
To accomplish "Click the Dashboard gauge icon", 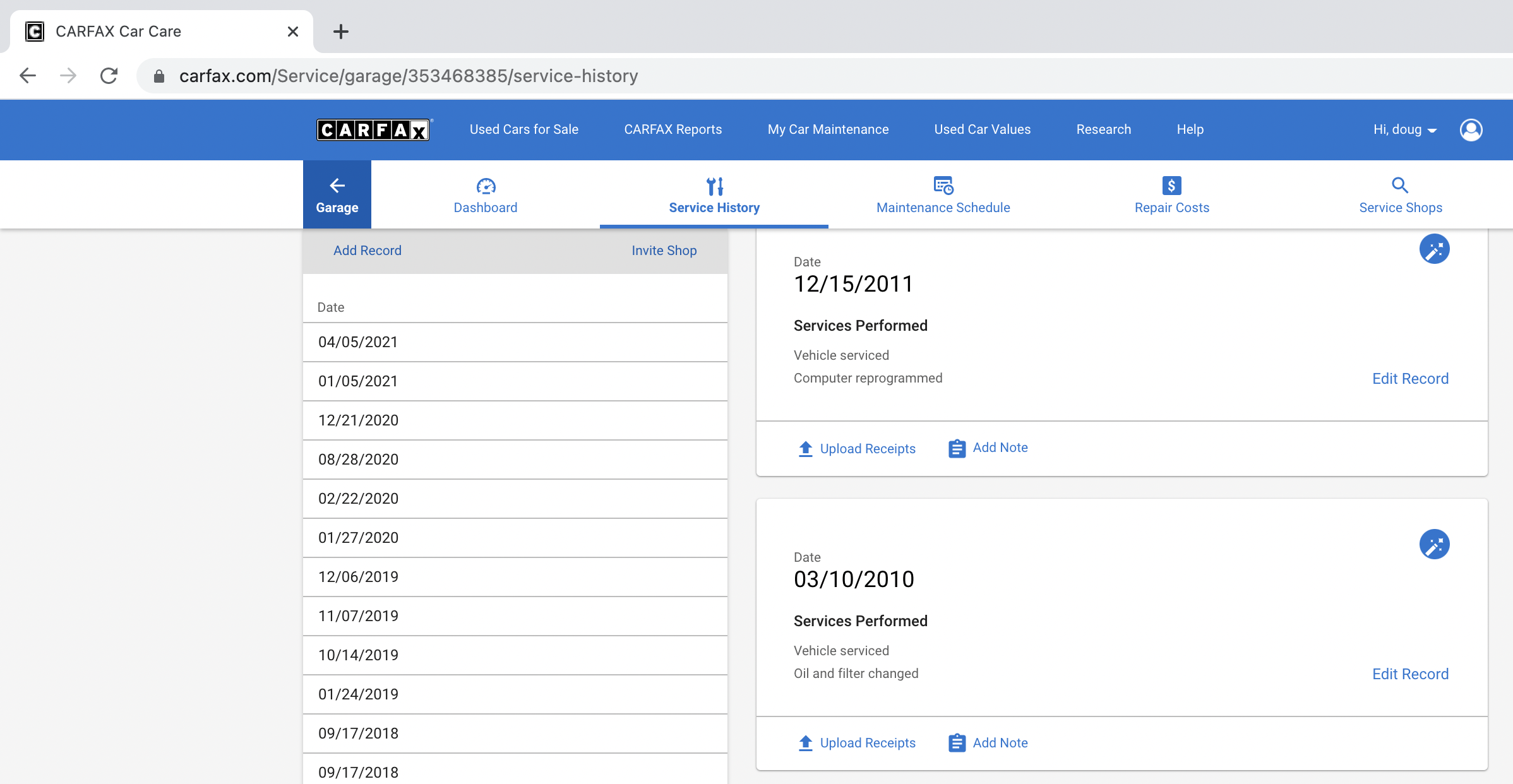I will click(x=486, y=186).
